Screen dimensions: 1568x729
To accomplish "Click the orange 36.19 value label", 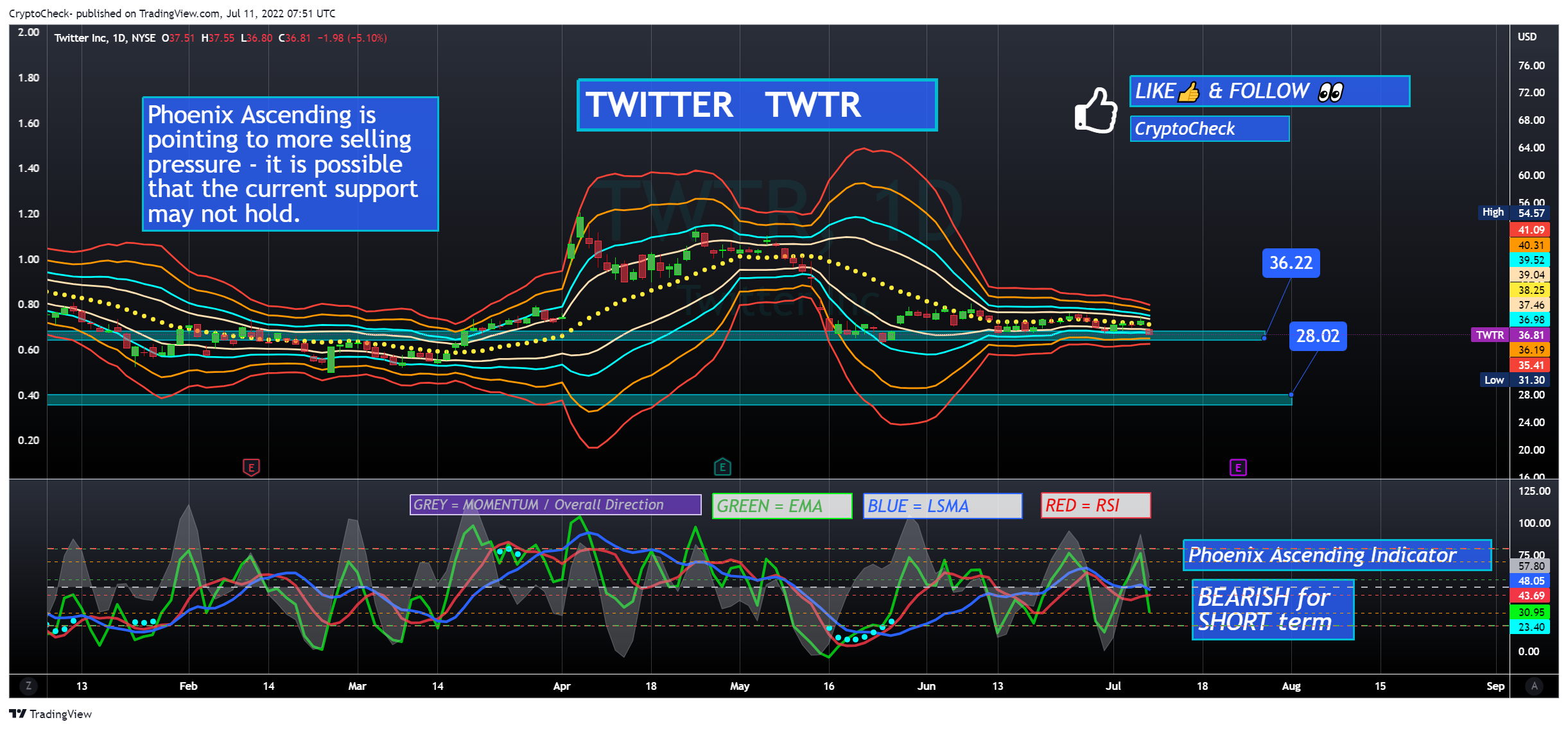I will point(1531,350).
